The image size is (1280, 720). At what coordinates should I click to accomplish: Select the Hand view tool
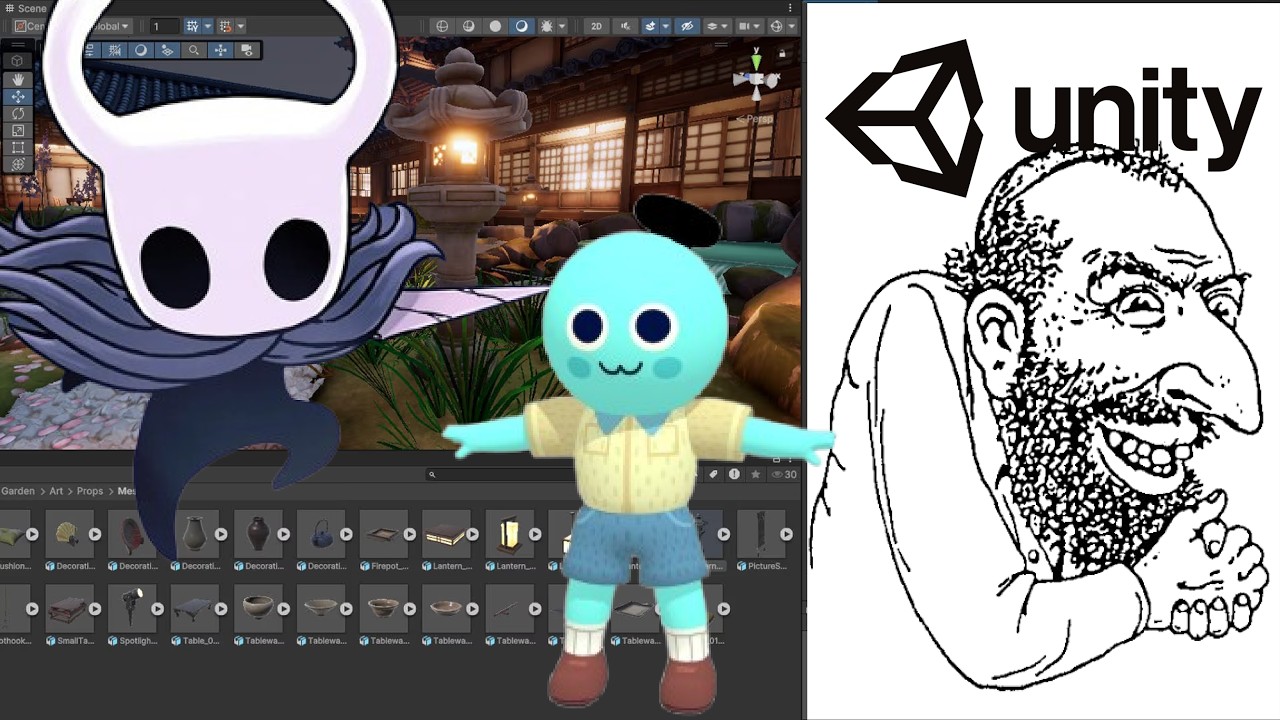(18, 79)
